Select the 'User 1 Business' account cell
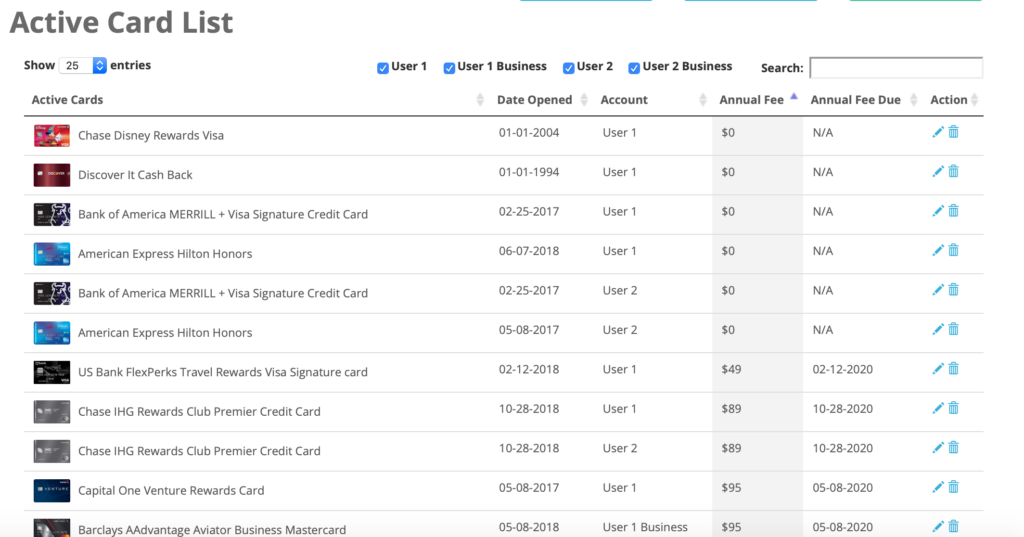The width and height of the screenshot is (1024, 537). click(645, 527)
